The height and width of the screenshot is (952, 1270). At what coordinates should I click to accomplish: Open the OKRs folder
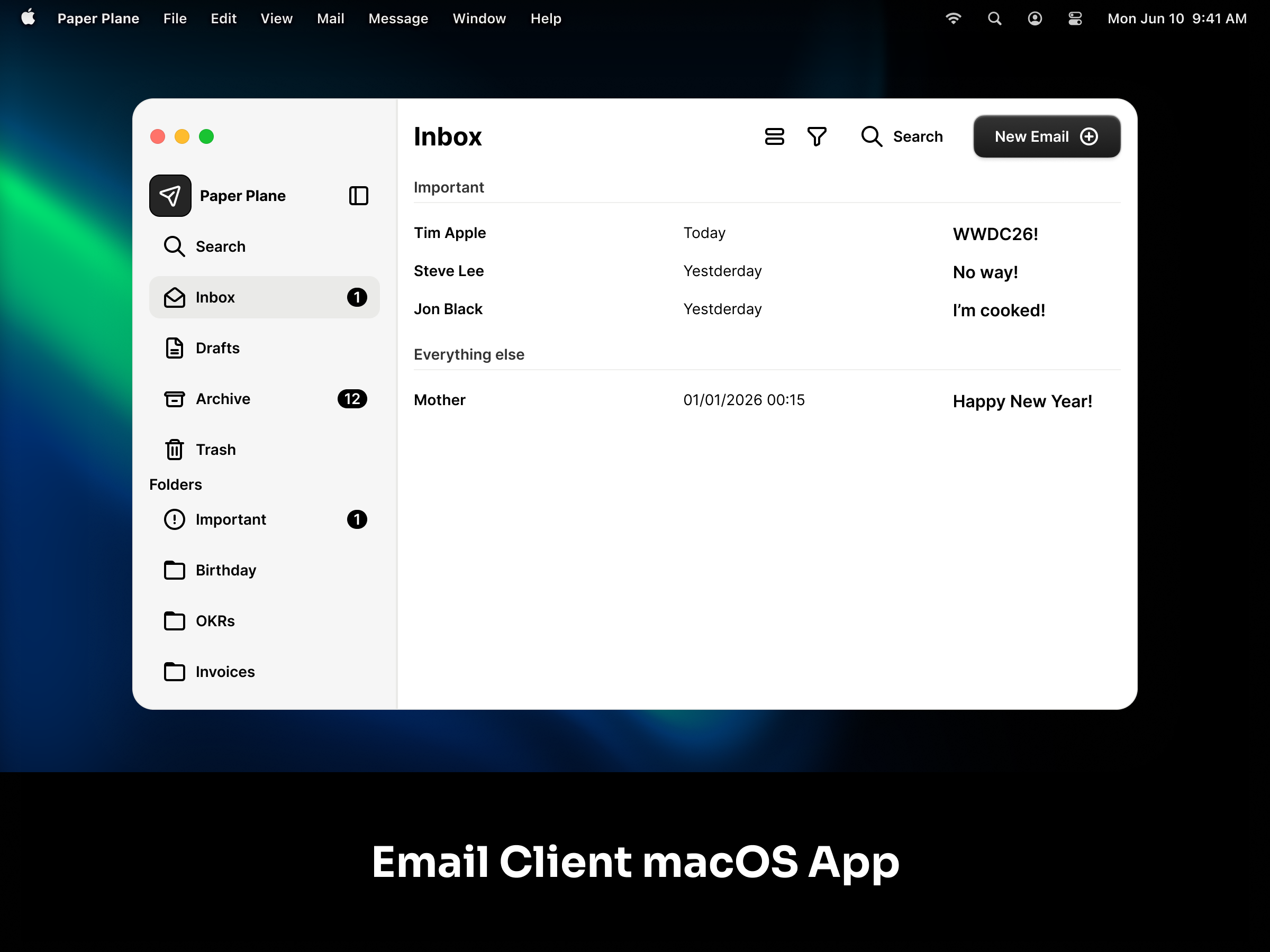point(175,621)
